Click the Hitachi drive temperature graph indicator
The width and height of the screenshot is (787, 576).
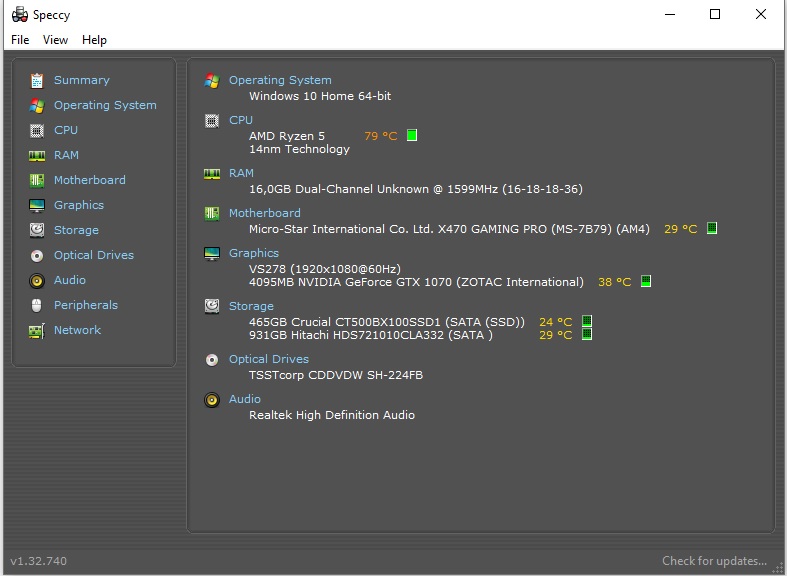coord(587,334)
